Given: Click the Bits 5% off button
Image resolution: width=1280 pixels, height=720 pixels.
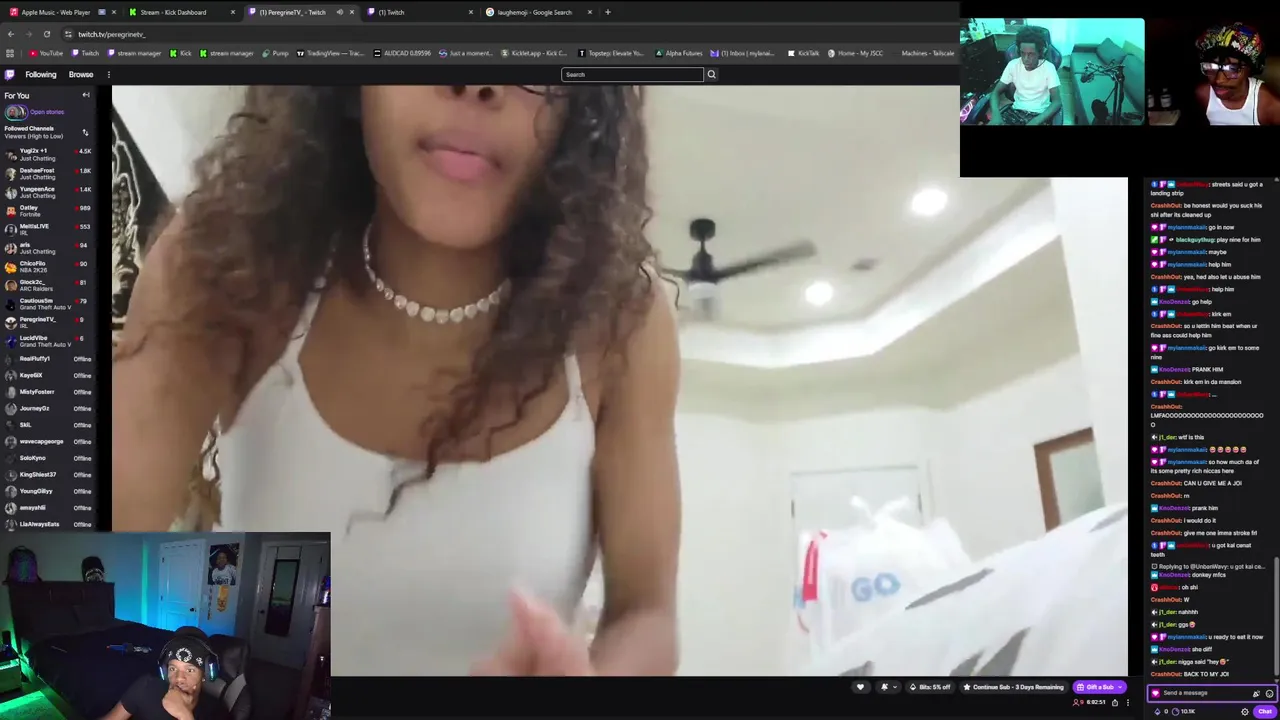Looking at the screenshot, I should 930,687.
